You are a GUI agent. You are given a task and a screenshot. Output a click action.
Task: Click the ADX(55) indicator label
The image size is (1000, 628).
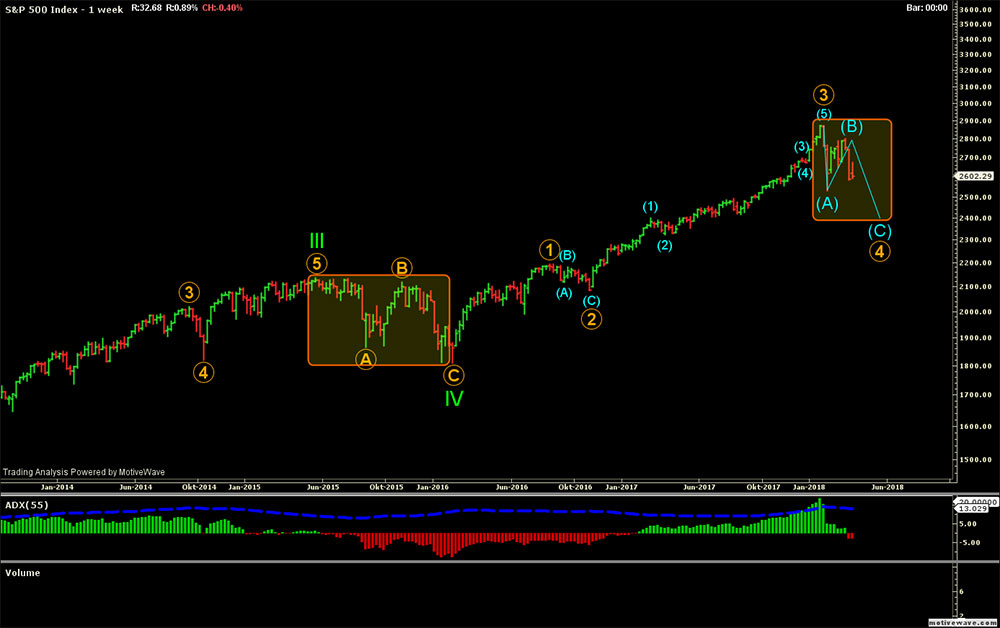point(23,504)
